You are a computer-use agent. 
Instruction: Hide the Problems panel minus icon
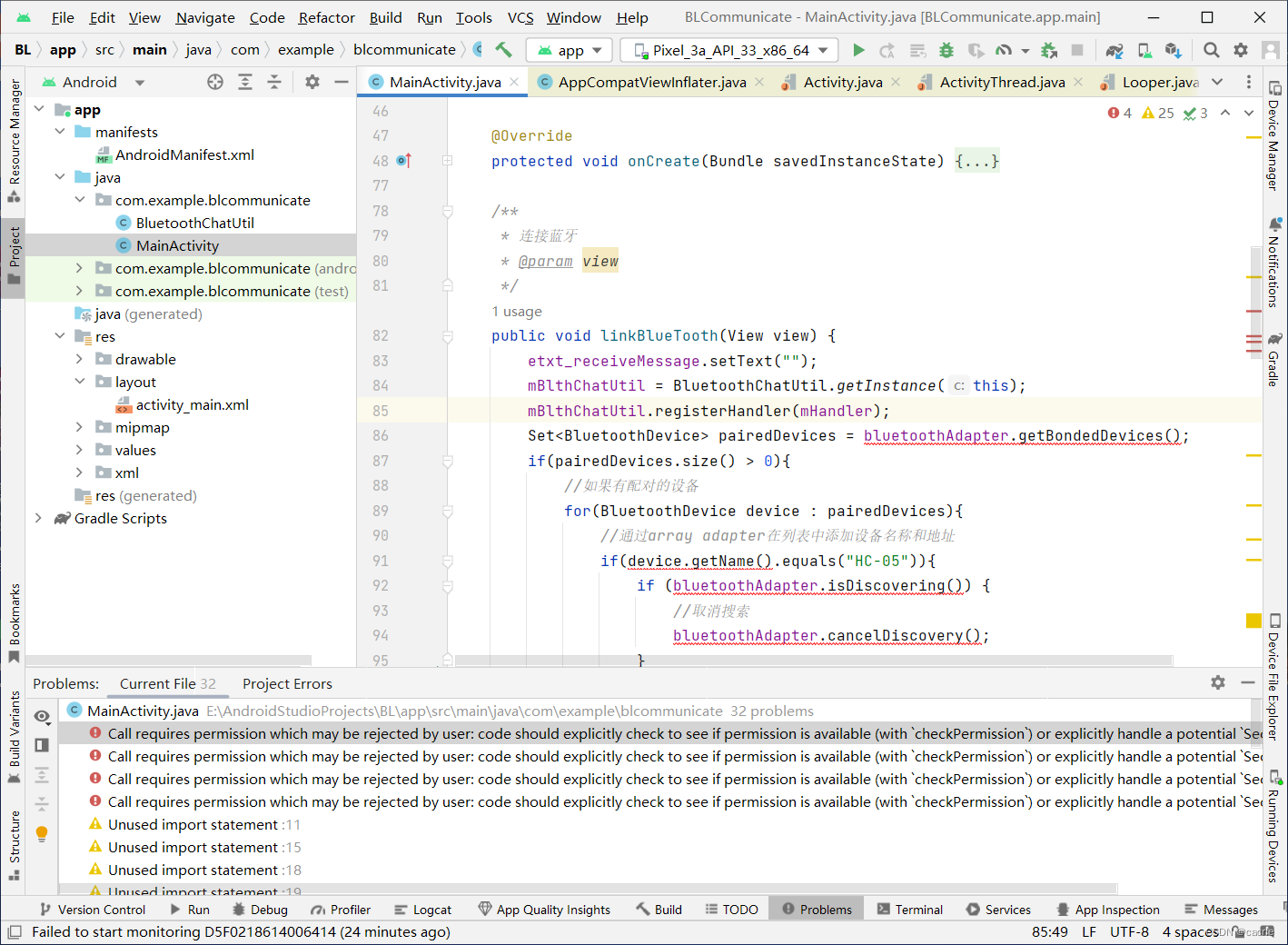point(1248,682)
